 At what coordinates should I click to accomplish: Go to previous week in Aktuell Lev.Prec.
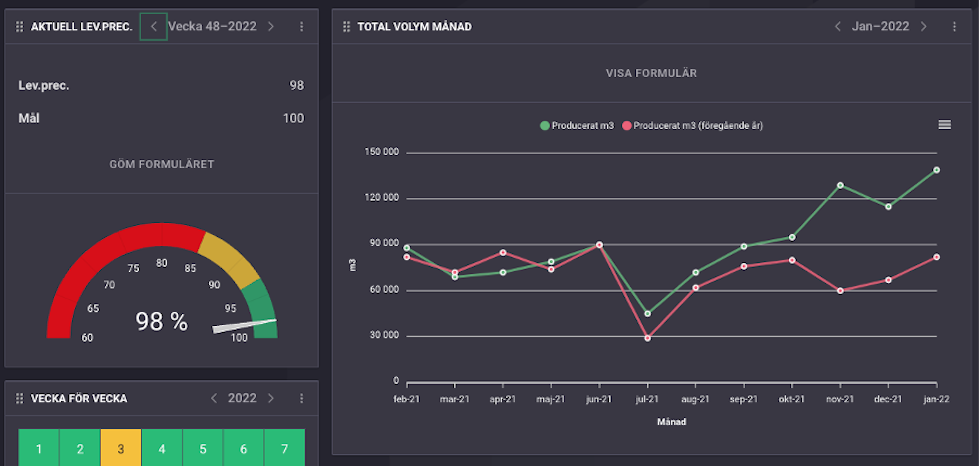153,27
